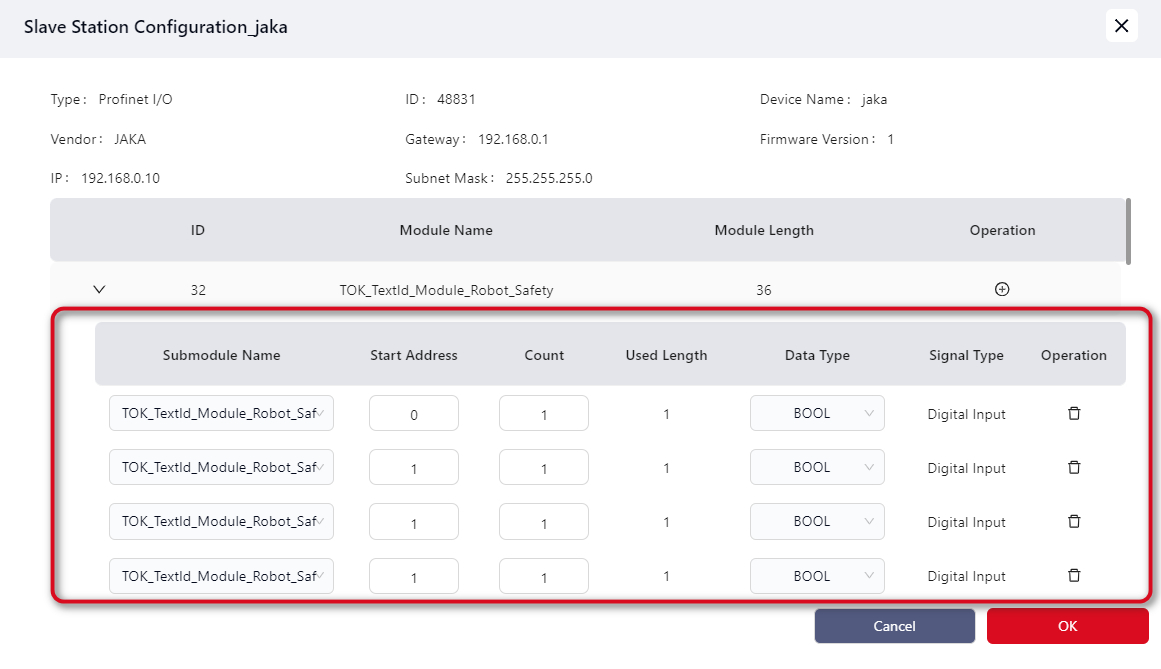Delete the third submodule row

[1074, 522]
